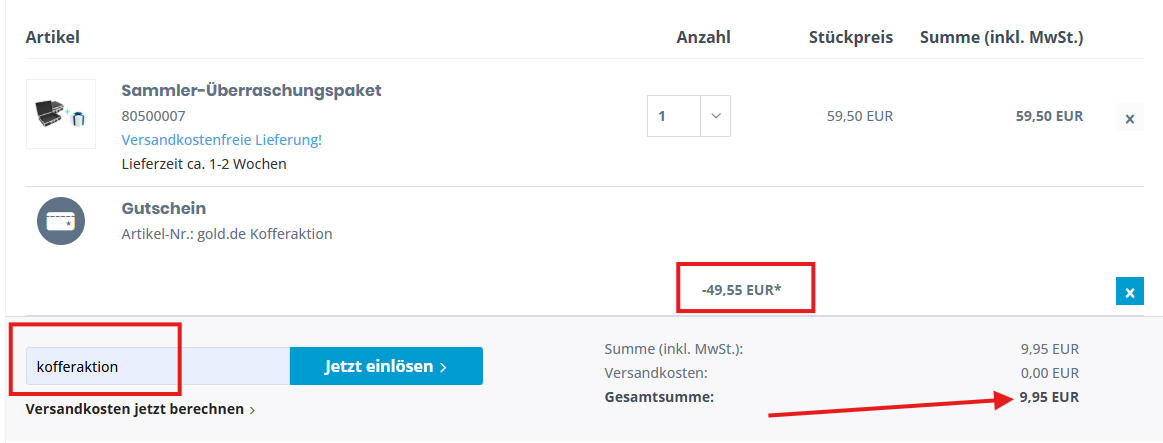Screen dimensions: 1163x443
Task: Click the Summe (inkl. MwSt.) column header
Action: [x=1001, y=37]
